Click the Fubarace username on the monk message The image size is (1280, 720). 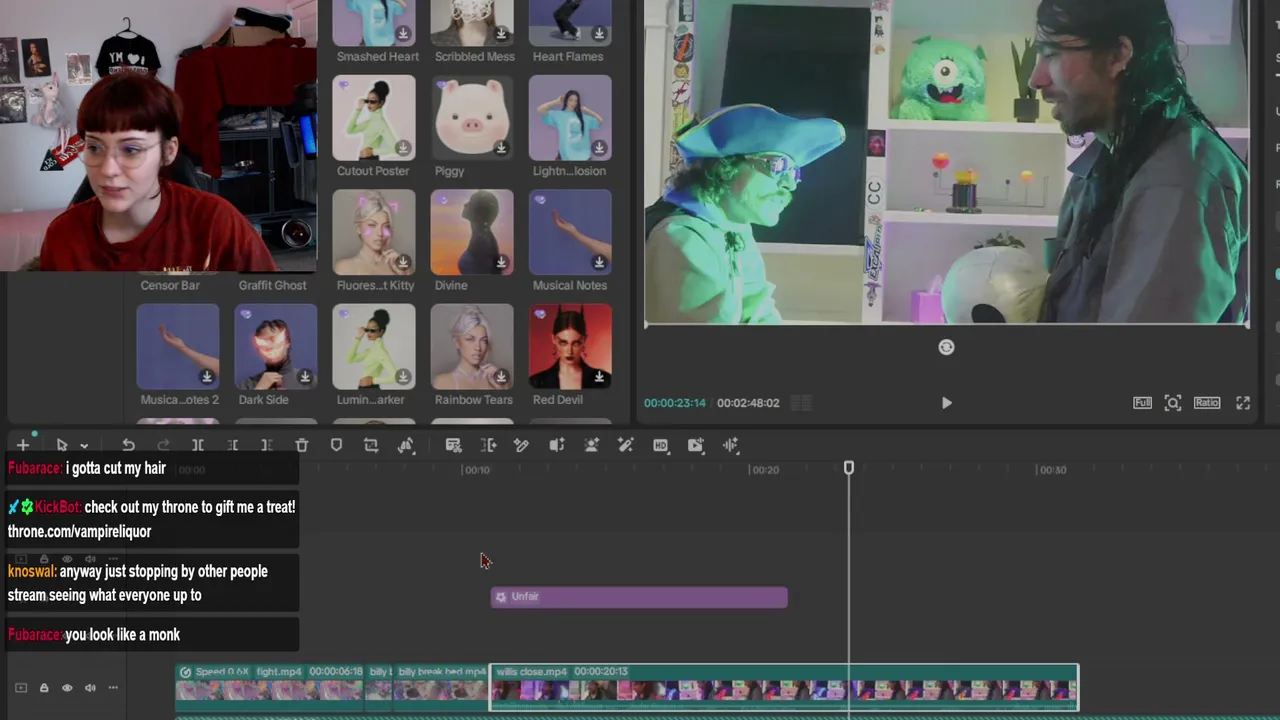(x=35, y=635)
